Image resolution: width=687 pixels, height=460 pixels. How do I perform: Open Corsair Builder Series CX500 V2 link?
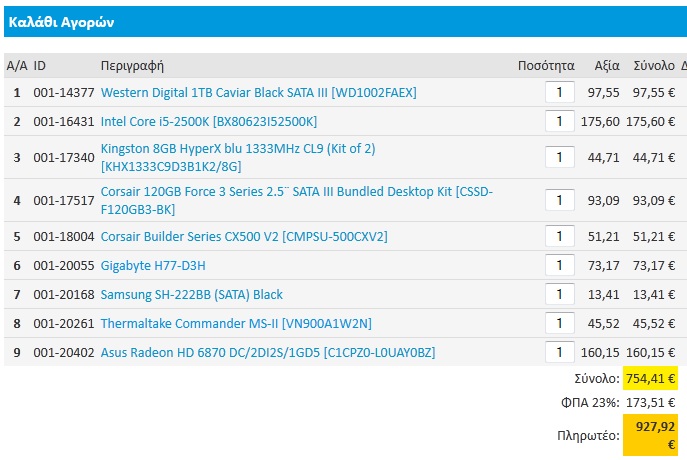244,237
